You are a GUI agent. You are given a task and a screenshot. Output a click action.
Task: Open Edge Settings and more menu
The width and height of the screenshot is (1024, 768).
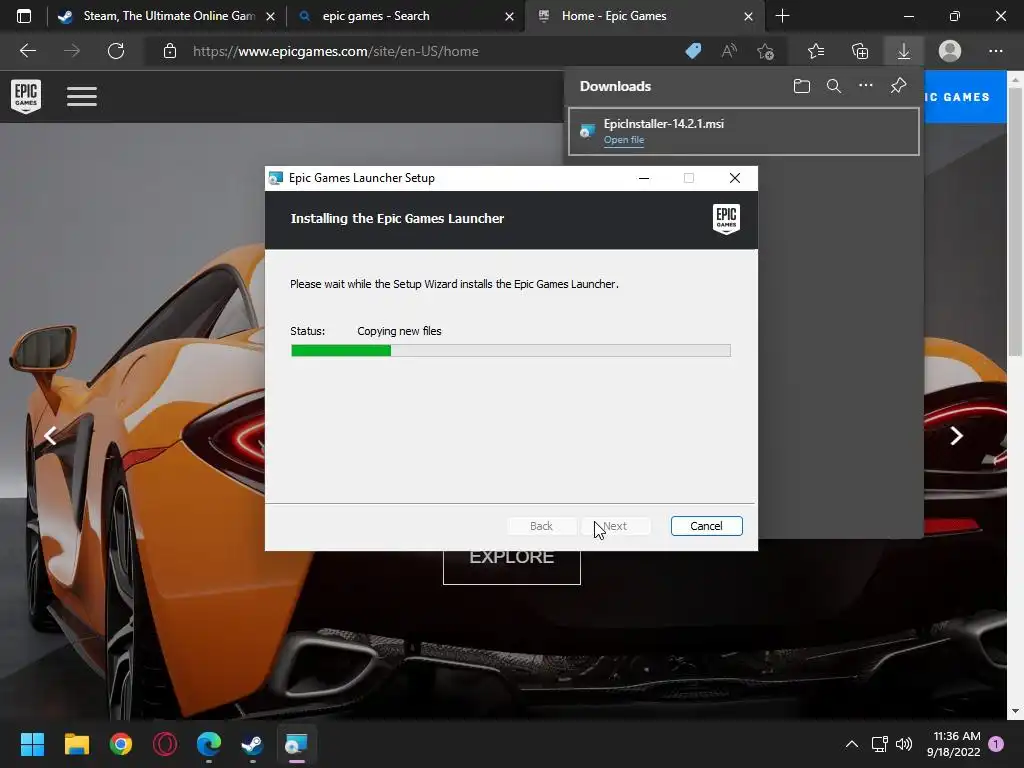pos(995,51)
